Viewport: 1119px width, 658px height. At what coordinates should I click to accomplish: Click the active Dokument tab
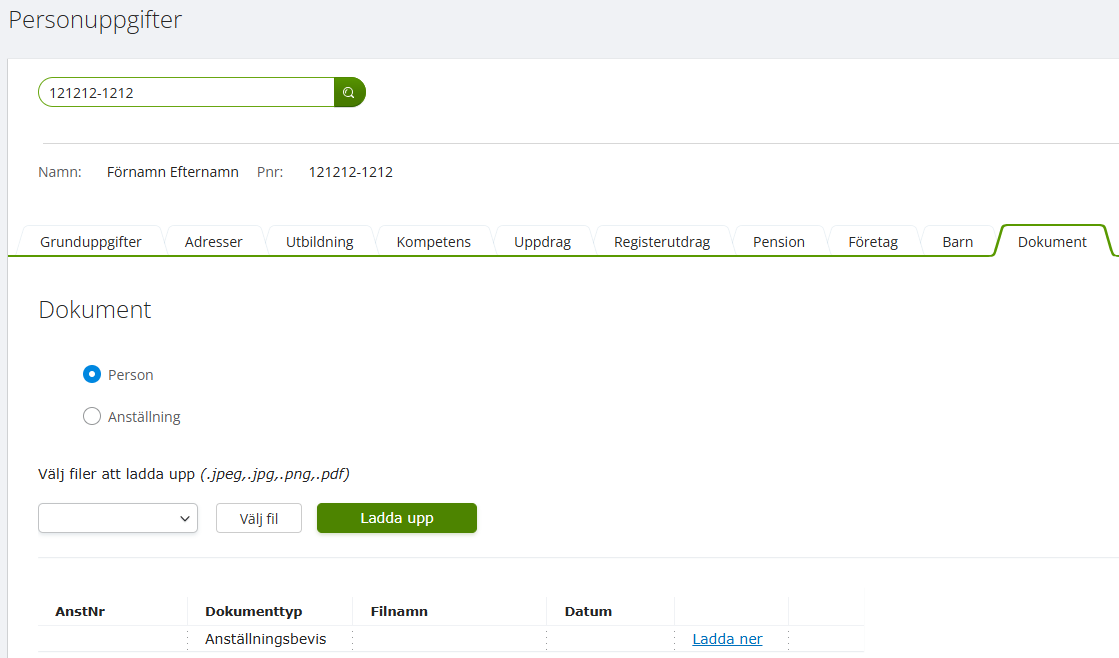[1051, 242]
